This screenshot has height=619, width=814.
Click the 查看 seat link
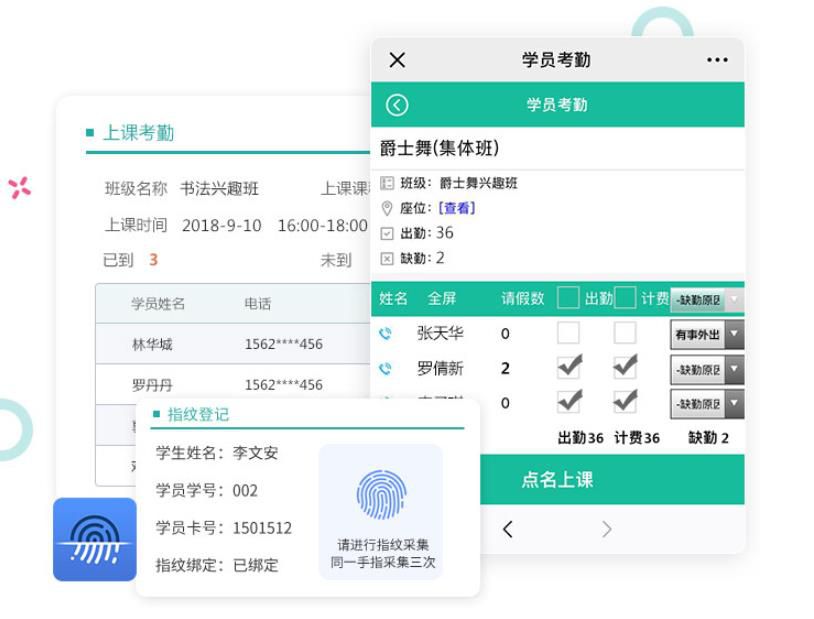pyautogui.click(x=457, y=208)
